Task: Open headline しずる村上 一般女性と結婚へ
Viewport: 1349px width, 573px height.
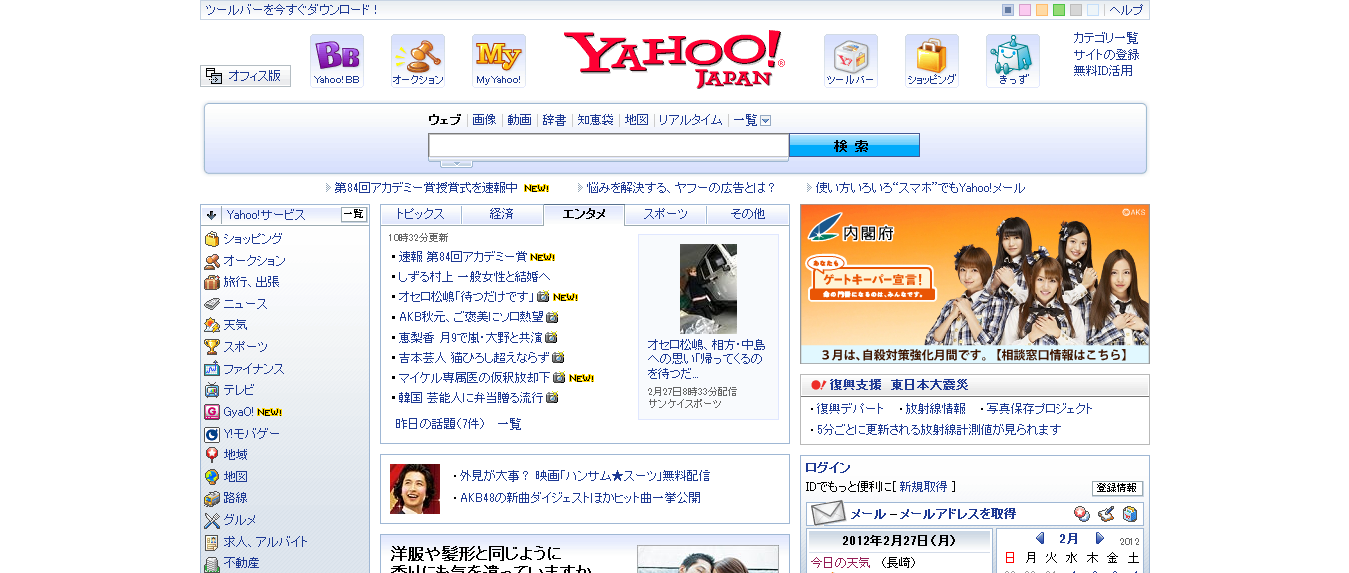Action: pyautogui.click(x=474, y=277)
